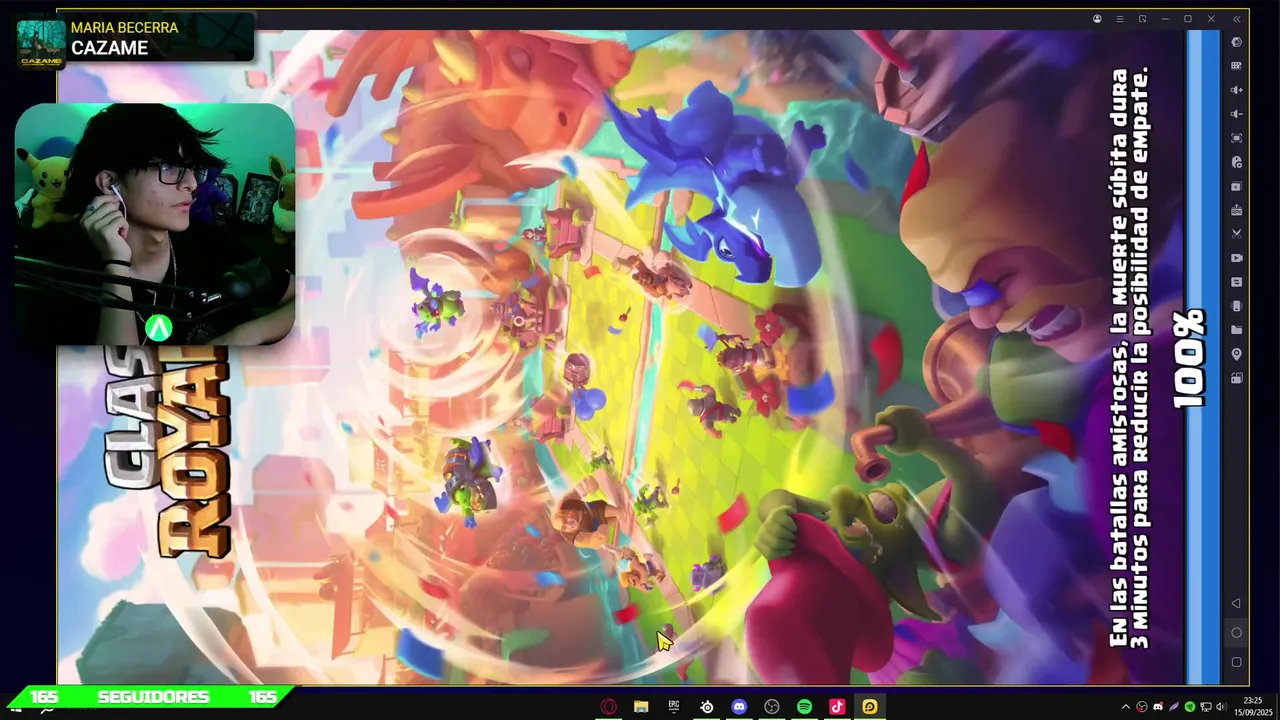Open Epic Games Launcher from taskbar

(674, 707)
